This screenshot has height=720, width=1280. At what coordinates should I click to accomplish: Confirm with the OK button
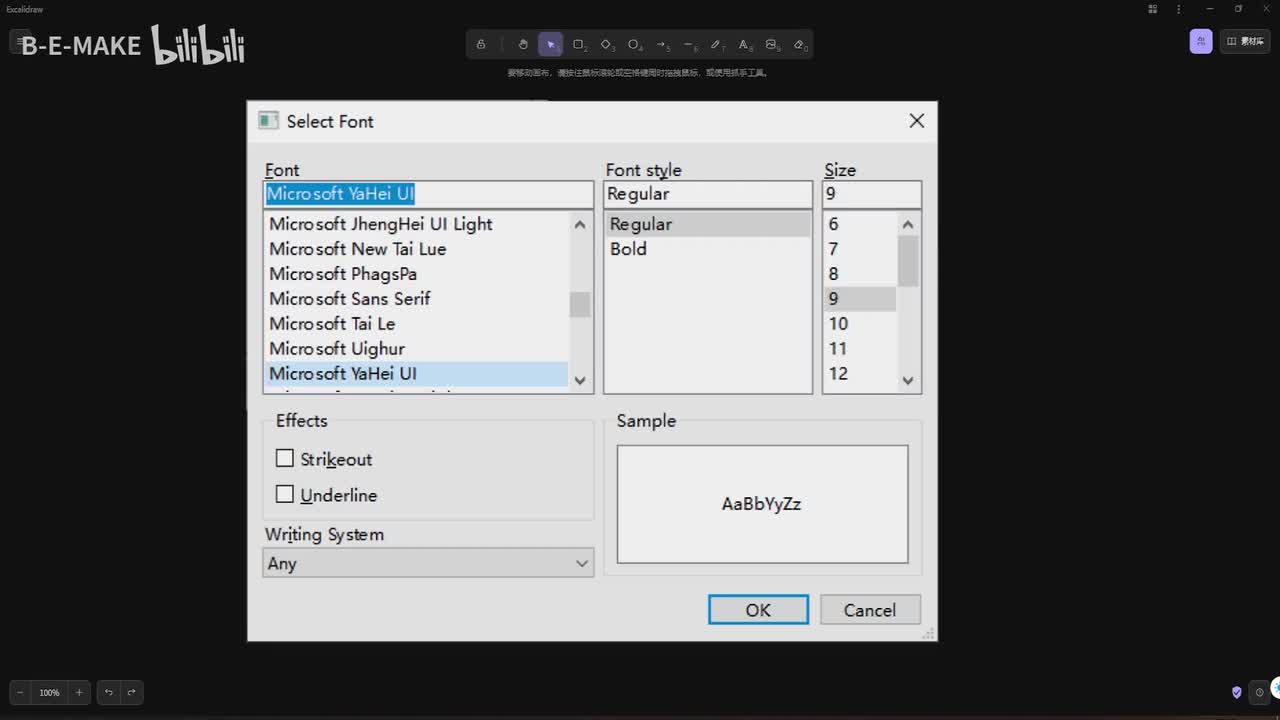coord(758,610)
